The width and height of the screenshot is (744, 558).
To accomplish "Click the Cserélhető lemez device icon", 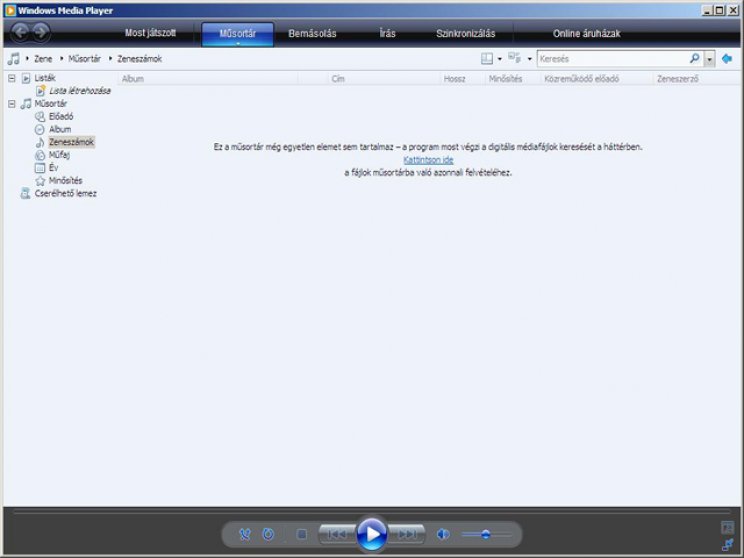I will point(26,193).
